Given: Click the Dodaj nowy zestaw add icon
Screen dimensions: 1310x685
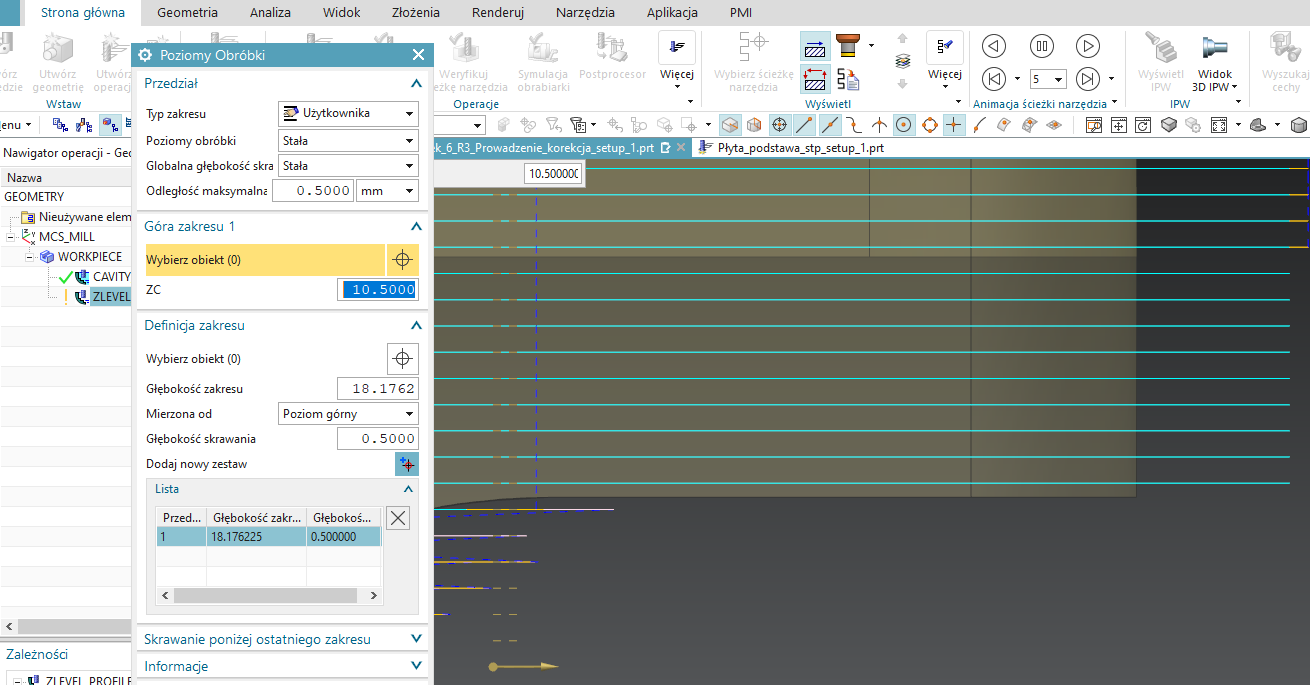Looking at the screenshot, I should pos(406,464).
